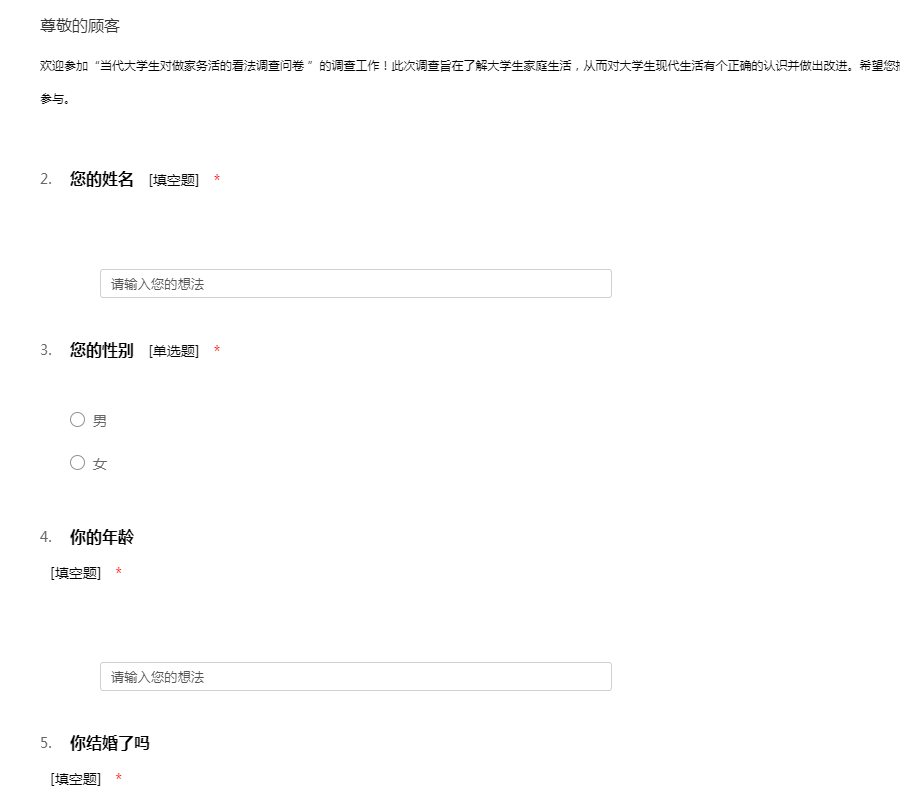Click the red required asterisk for 您的性别
Viewport: 900px width, 800px height.
[217, 351]
